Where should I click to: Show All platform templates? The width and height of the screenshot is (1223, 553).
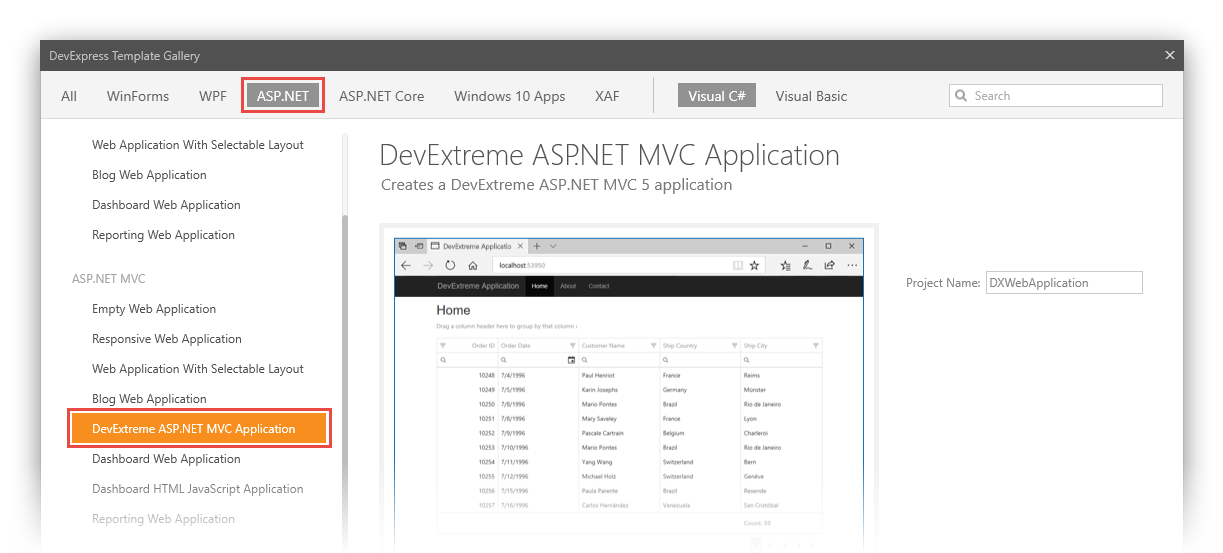coord(69,97)
